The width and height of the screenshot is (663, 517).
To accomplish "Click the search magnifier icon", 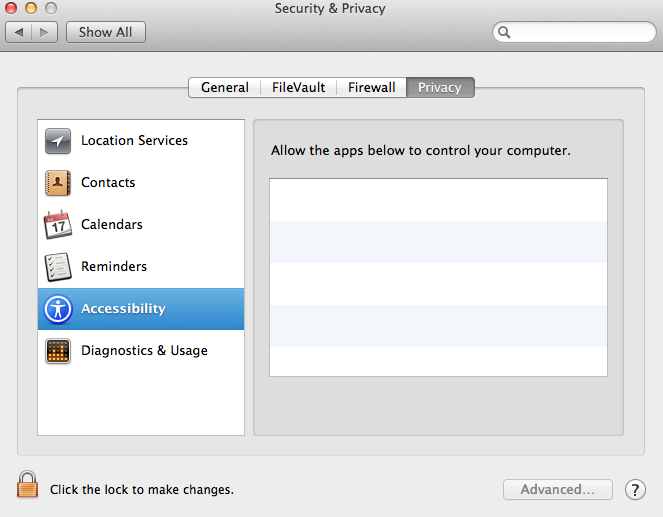I will [x=504, y=32].
